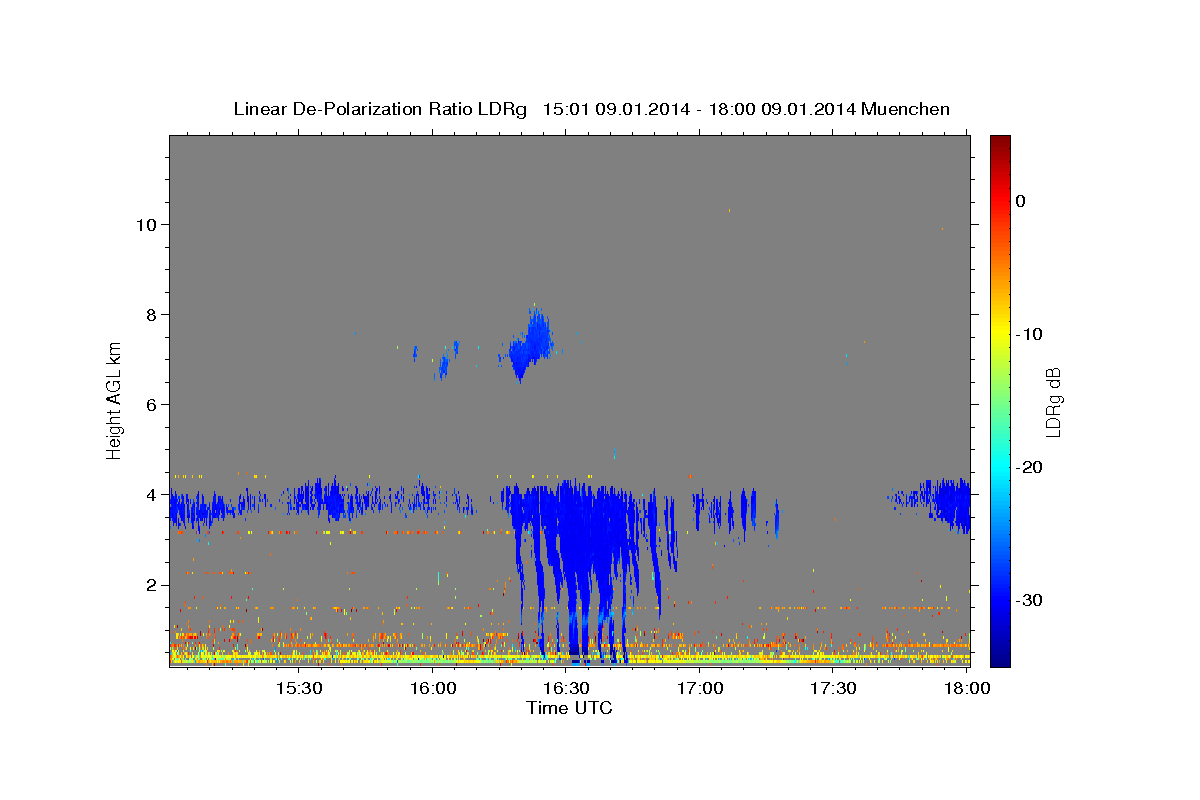Click the dark red top of the colorbar
Viewport: 1200px width, 800px height.
tap(1000, 142)
